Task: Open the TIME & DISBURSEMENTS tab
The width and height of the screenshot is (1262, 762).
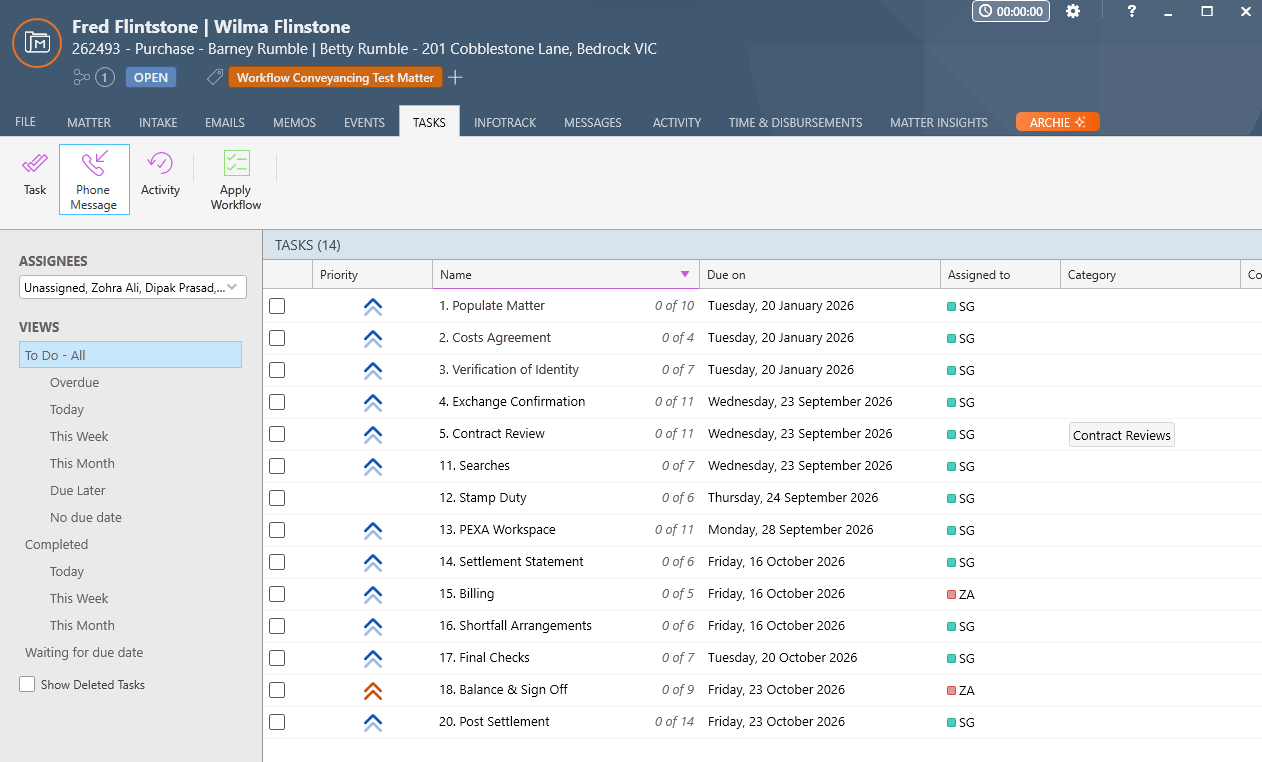Action: point(795,122)
